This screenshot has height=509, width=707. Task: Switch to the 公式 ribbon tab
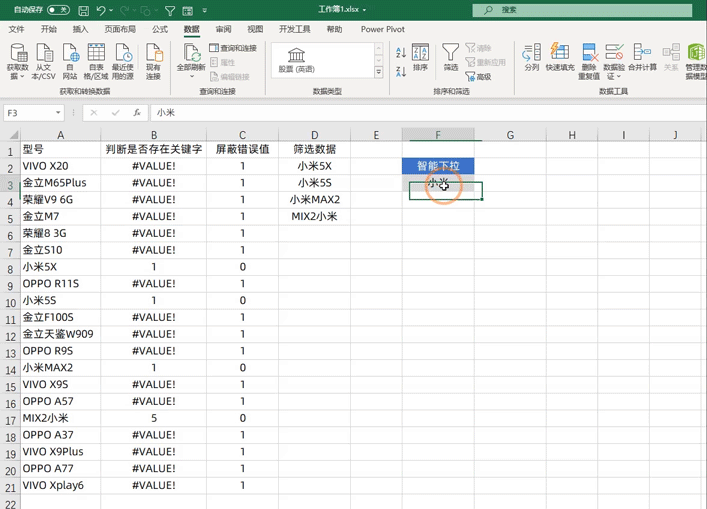[160, 29]
